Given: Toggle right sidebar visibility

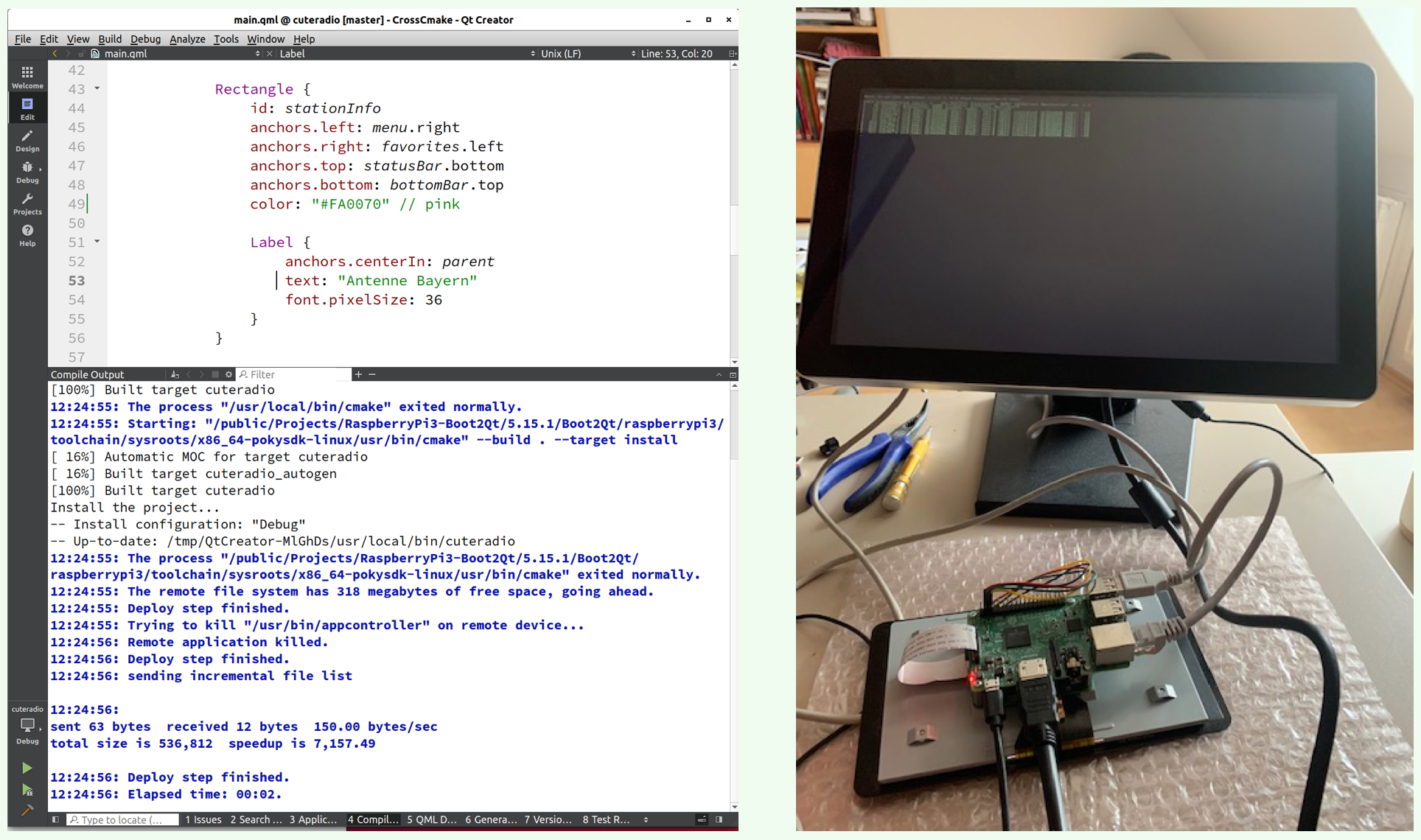Looking at the screenshot, I should [719, 819].
